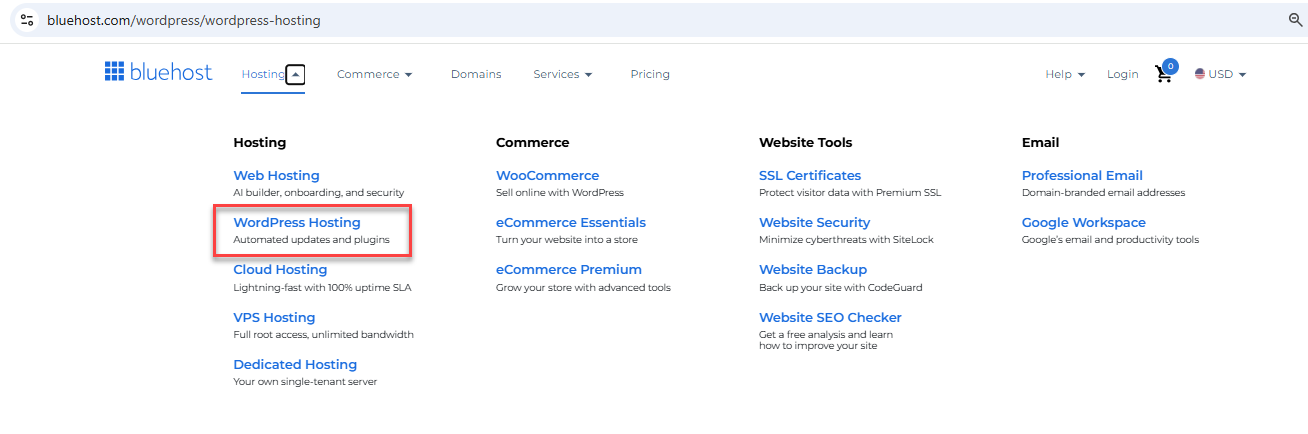Select Dedicated Hosting link

295,364
